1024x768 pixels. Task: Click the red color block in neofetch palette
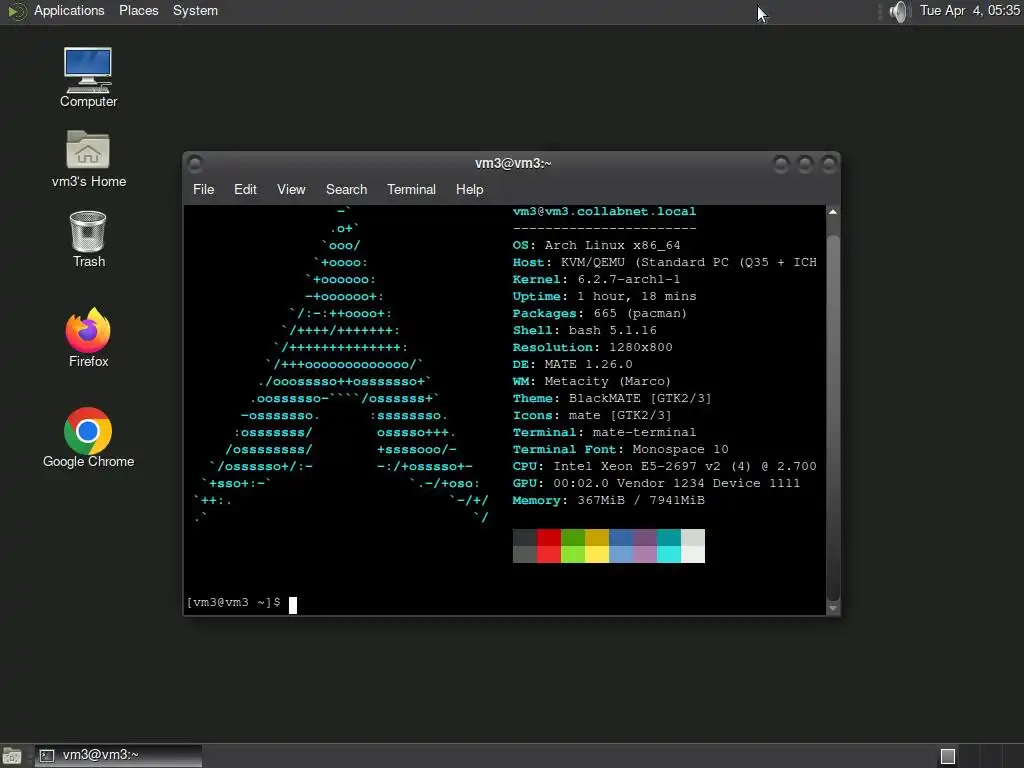(x=549, y=545)
